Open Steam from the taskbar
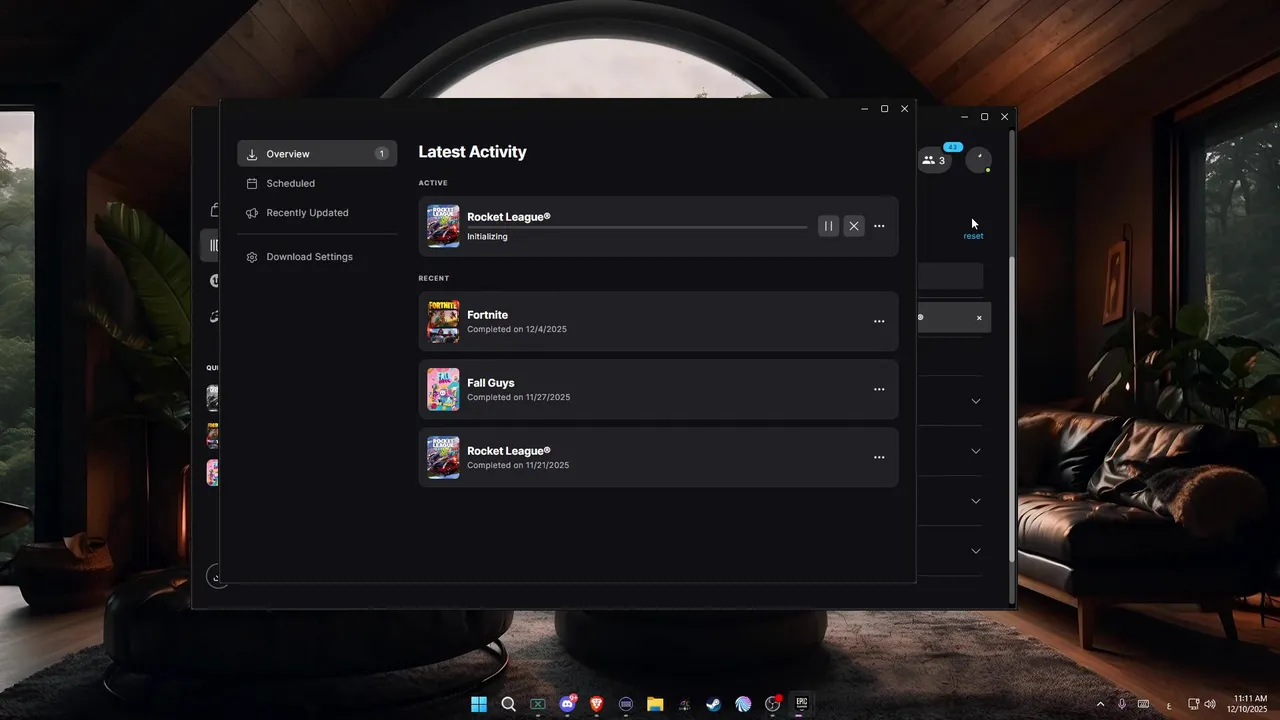Image resolution: width=1280 pixels, height=720 pixels. (713, 704)
